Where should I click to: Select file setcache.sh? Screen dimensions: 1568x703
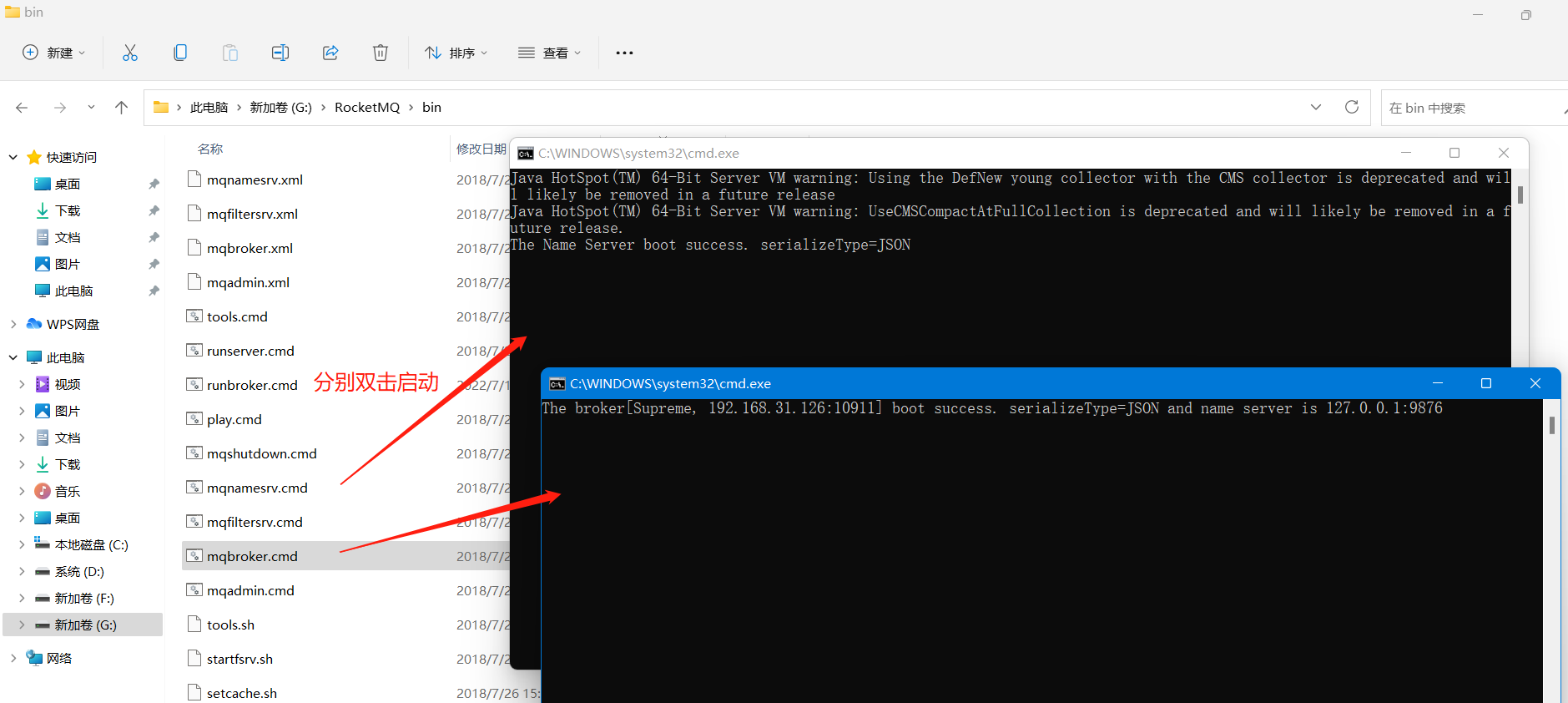(241, 693)
